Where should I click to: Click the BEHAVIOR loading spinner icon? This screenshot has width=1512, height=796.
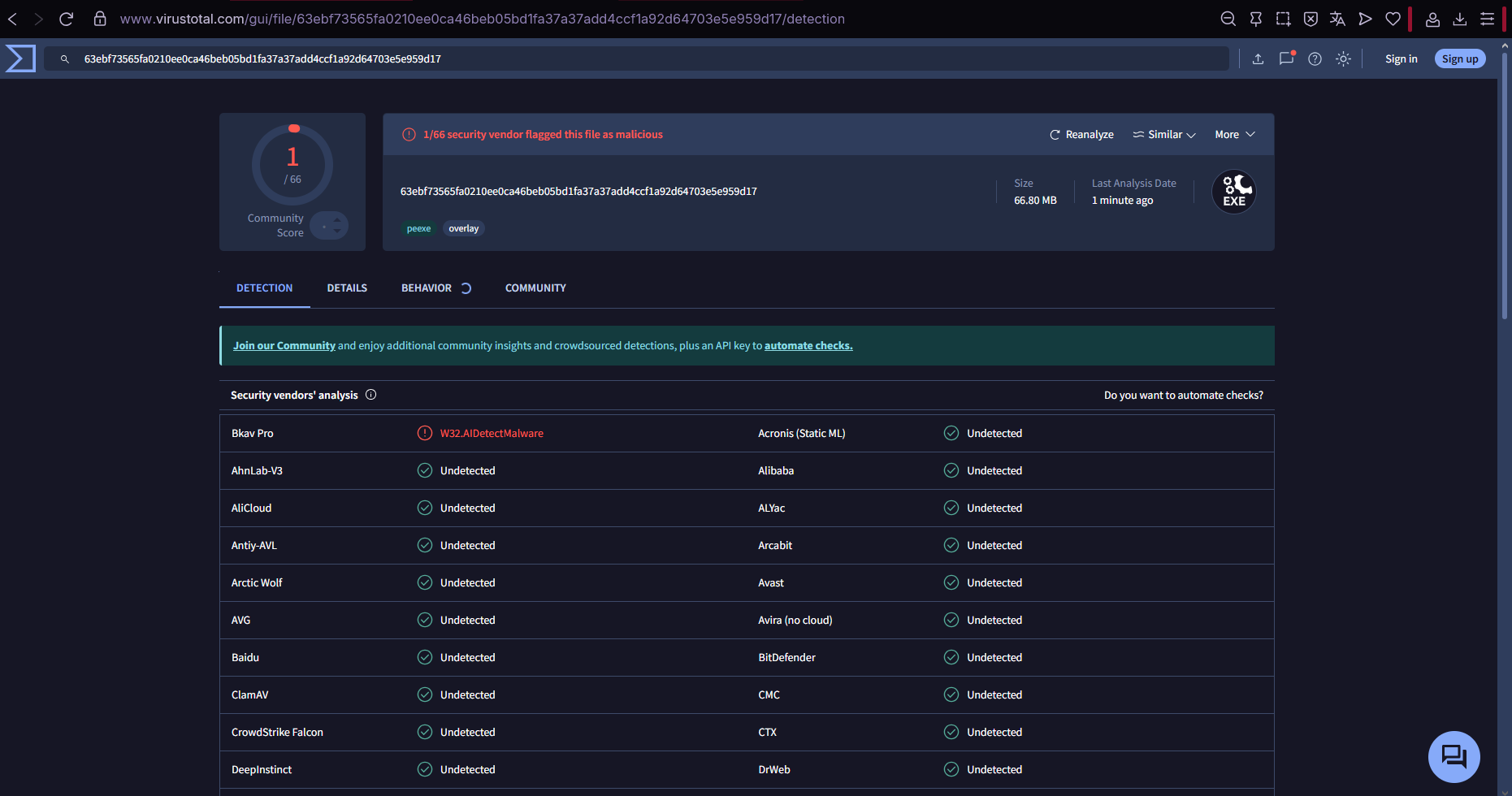point(466,288)
